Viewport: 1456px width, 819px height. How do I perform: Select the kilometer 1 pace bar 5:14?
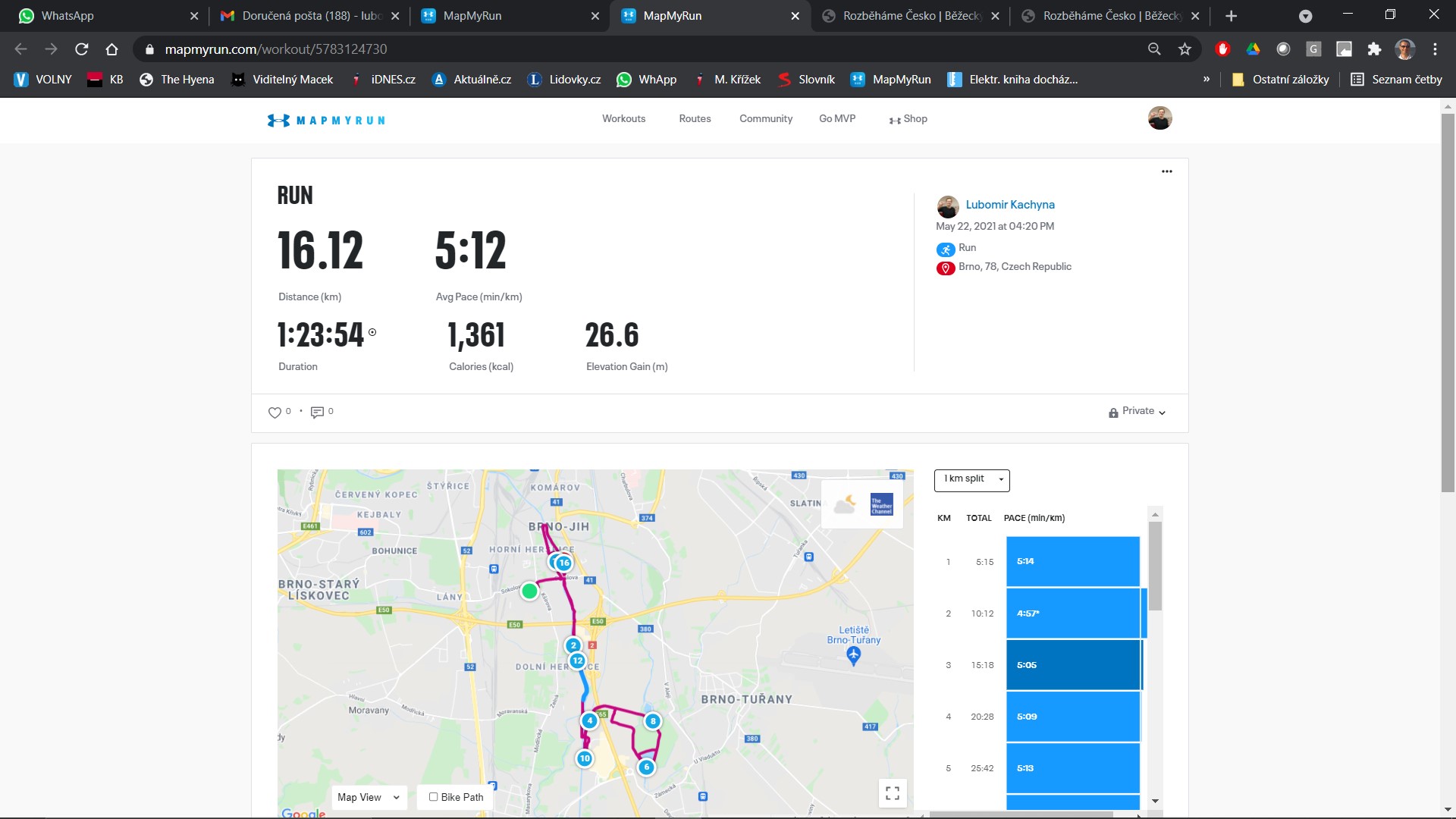coord(1073,562)
